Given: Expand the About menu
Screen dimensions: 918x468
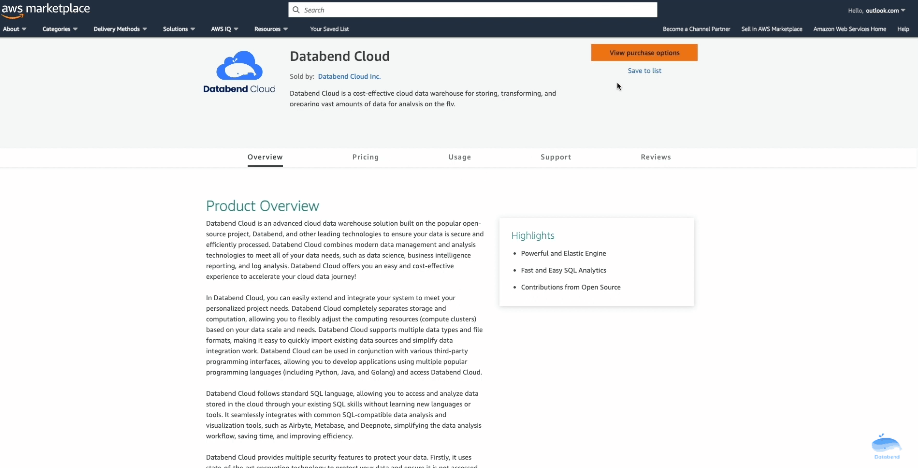Looking at the screenshot, I should pos(15,29).
